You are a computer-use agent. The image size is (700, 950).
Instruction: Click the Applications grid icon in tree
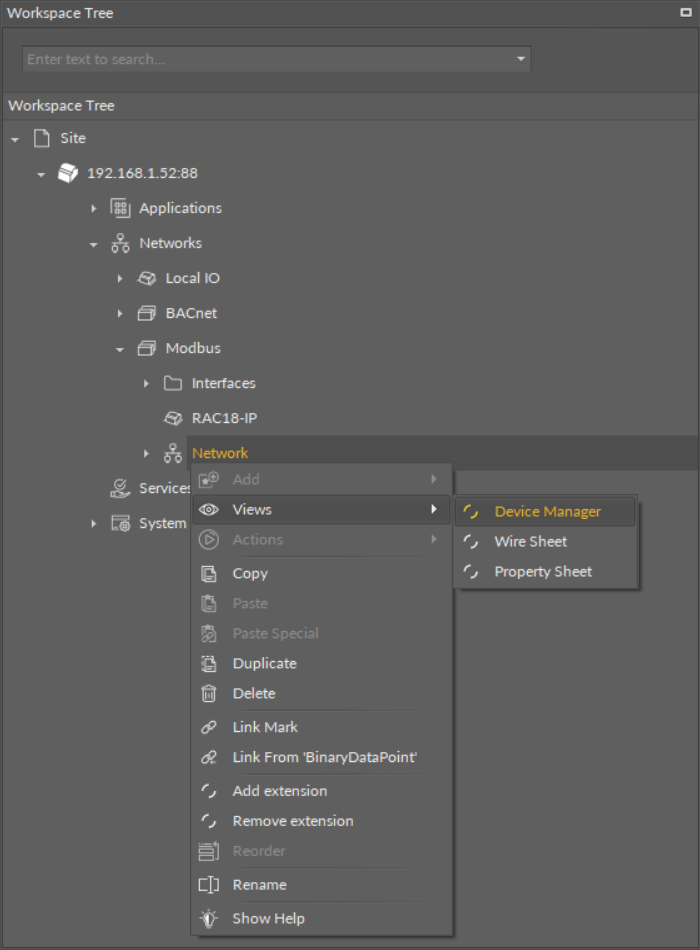point(120,208)
